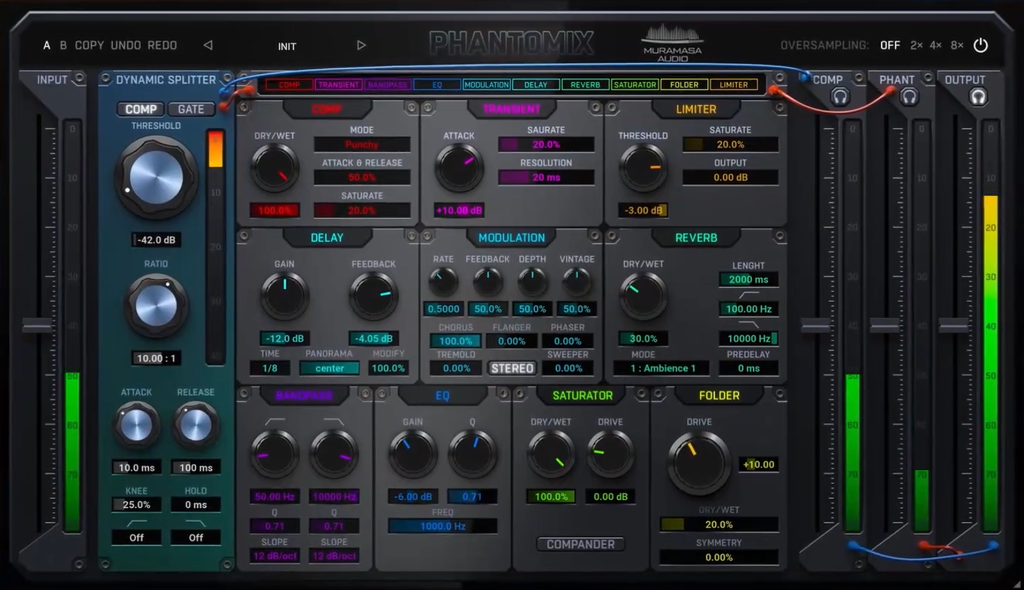Toggle STEREO mode in the Modulation module

[512, 368]
